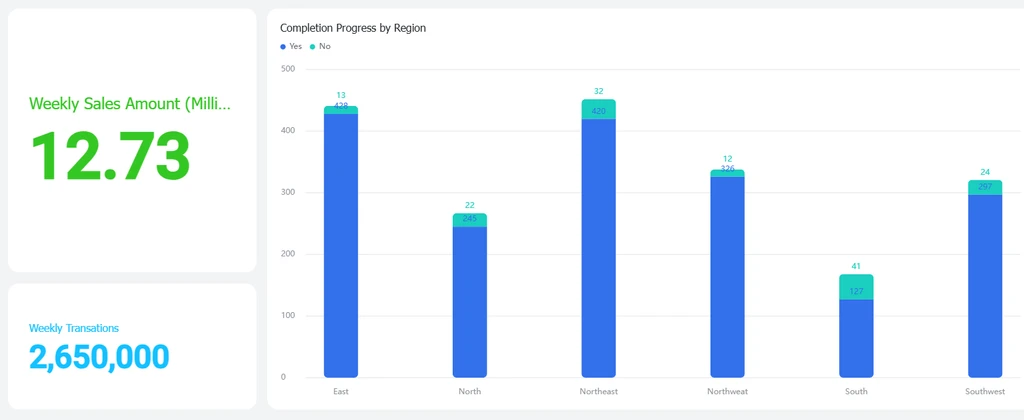1024x420 pixels.
Task: Click the Weekly Sales Amount title
Action: click(x=130, y=103)
